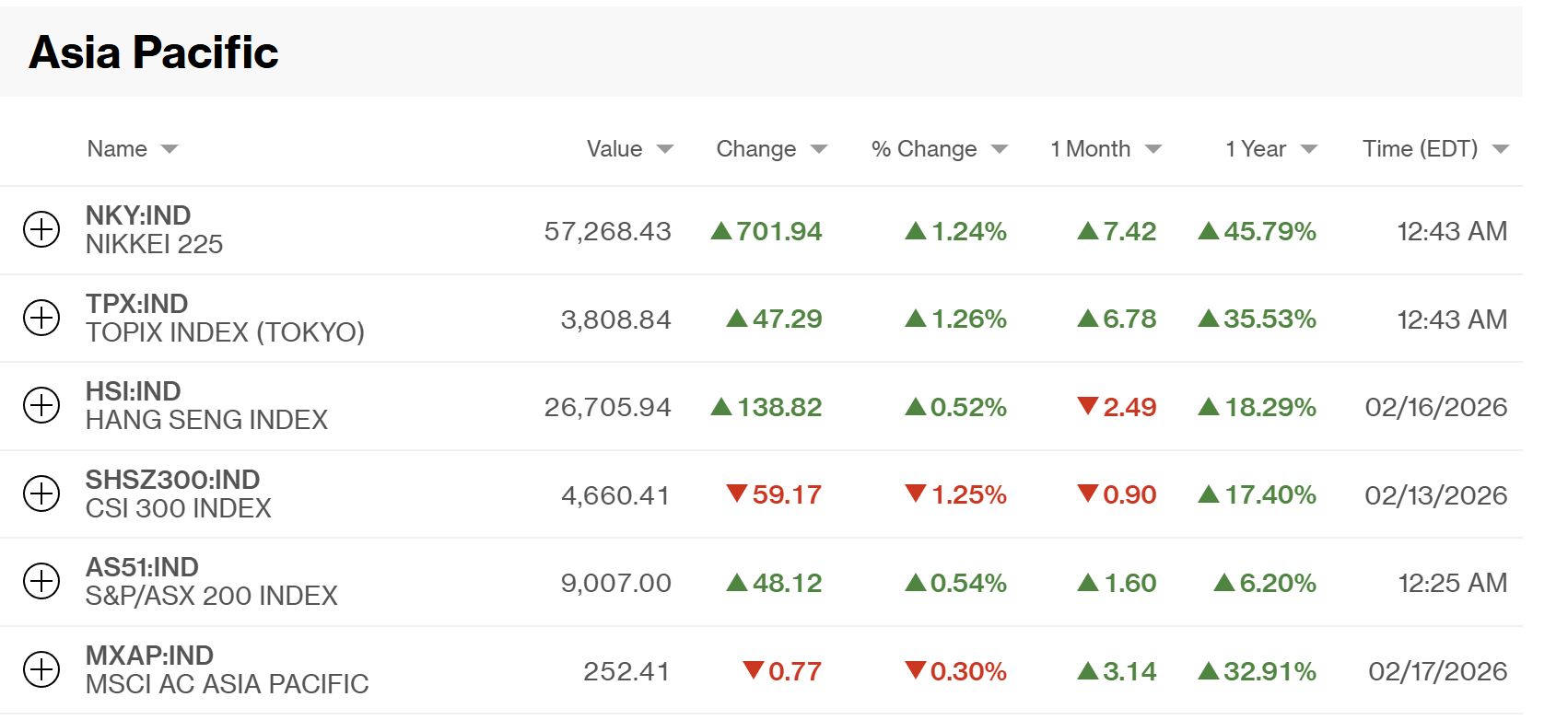Sort by the Change column arrow
This screenshot has width=1568, height=720.
[819, 149]
